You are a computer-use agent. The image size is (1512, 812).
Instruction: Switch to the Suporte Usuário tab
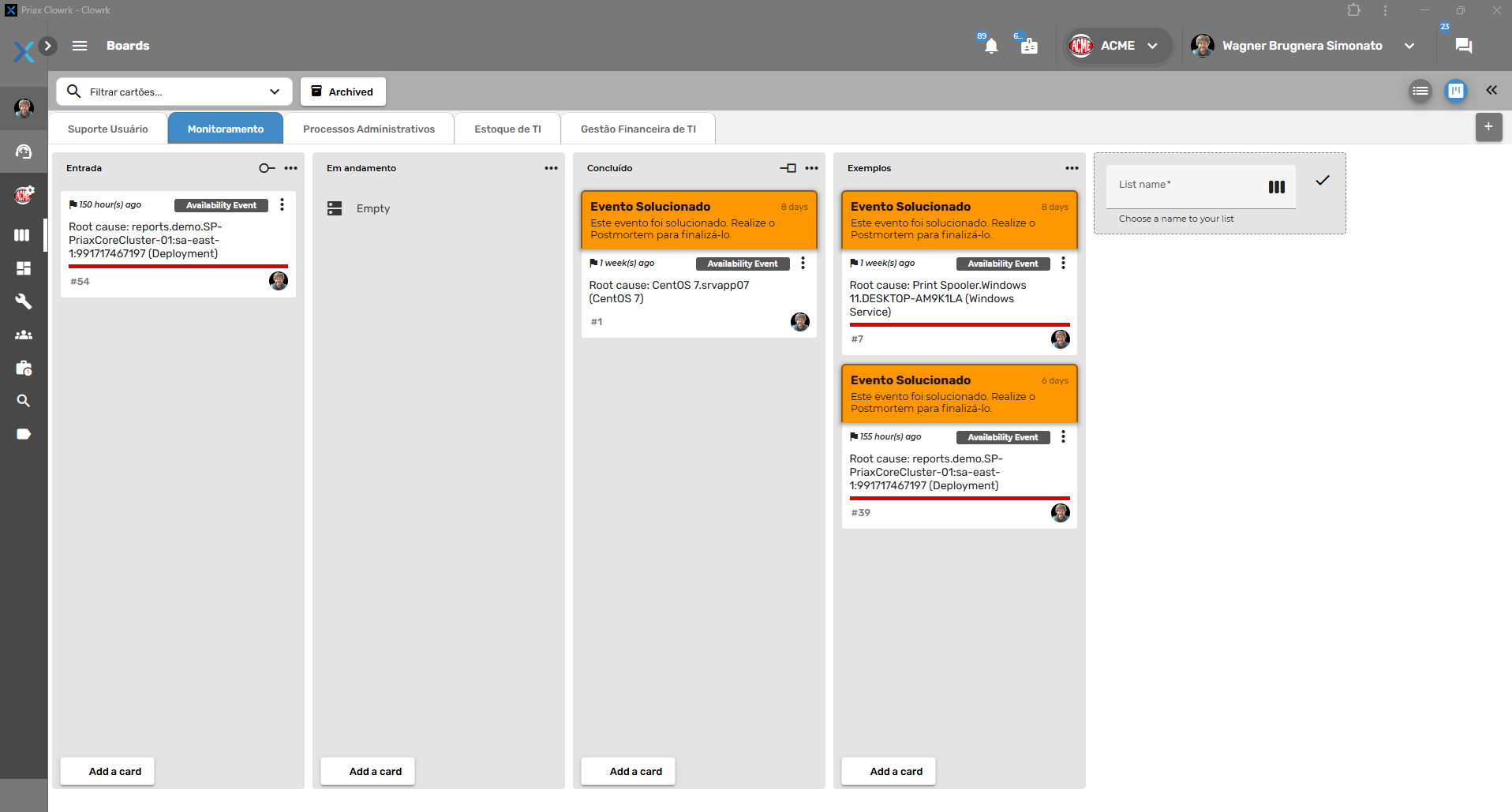pos(108,129)
